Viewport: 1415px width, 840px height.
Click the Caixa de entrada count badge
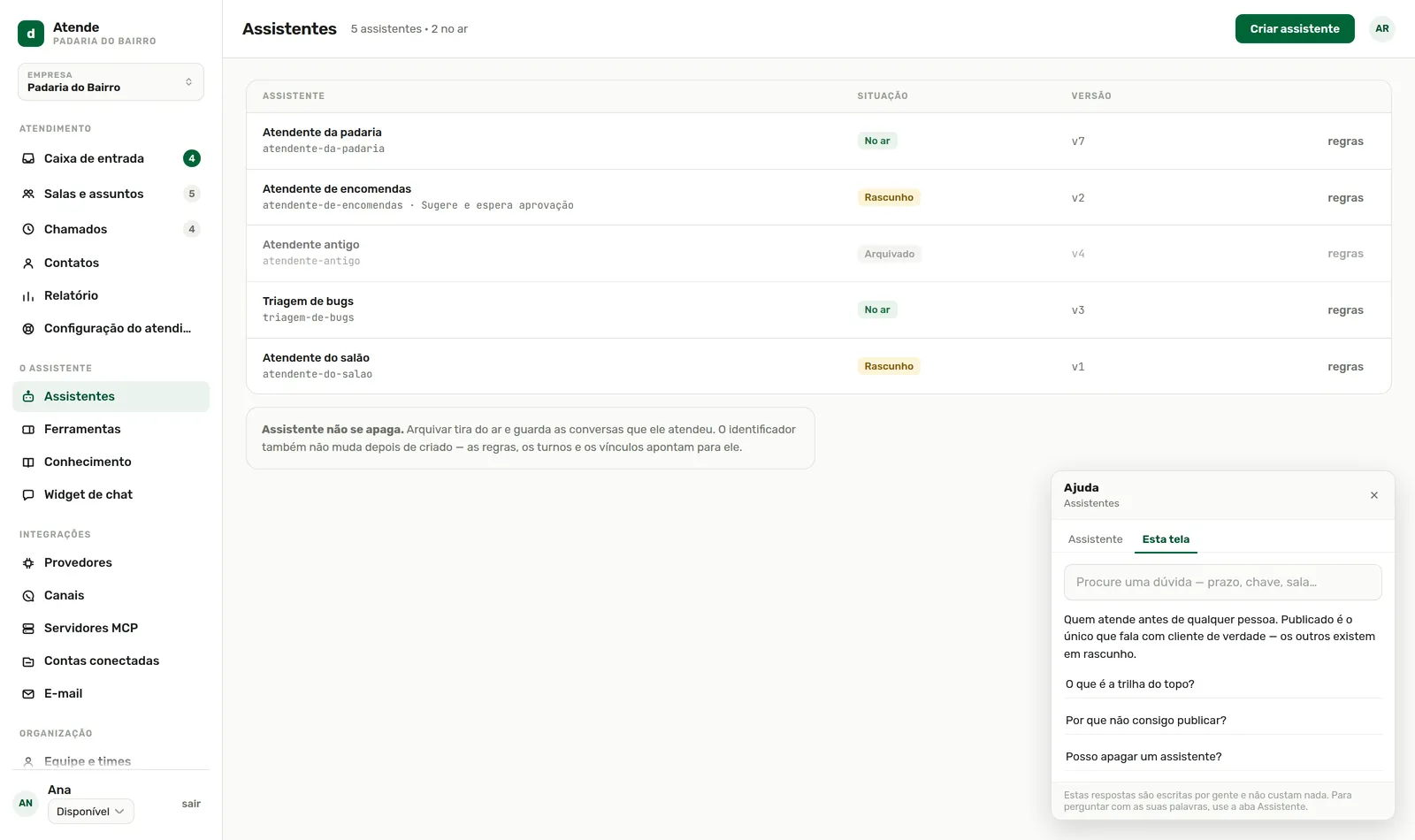[192, 158]
